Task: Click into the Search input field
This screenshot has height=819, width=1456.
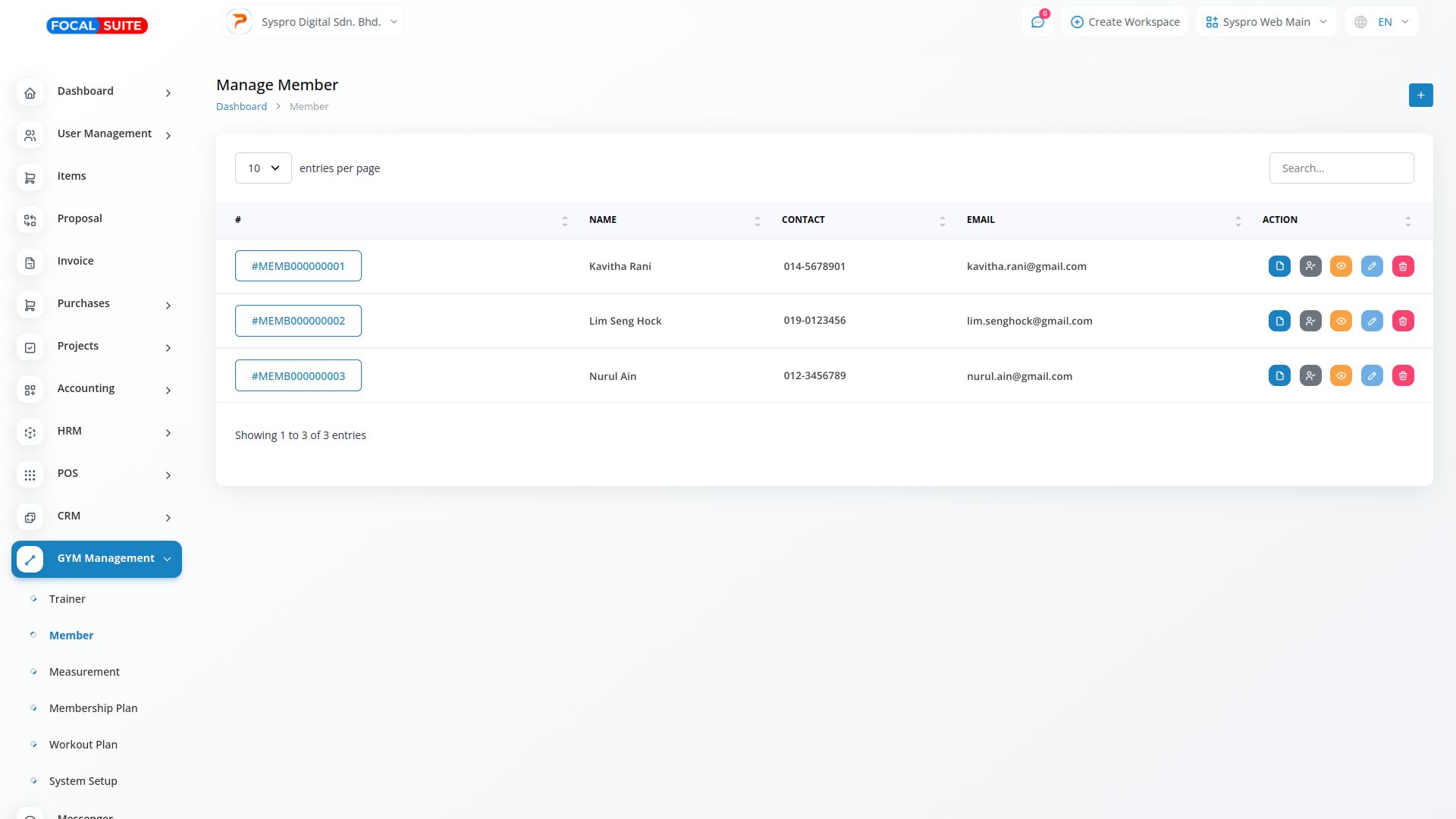Action: click(x=1341, y=168)
